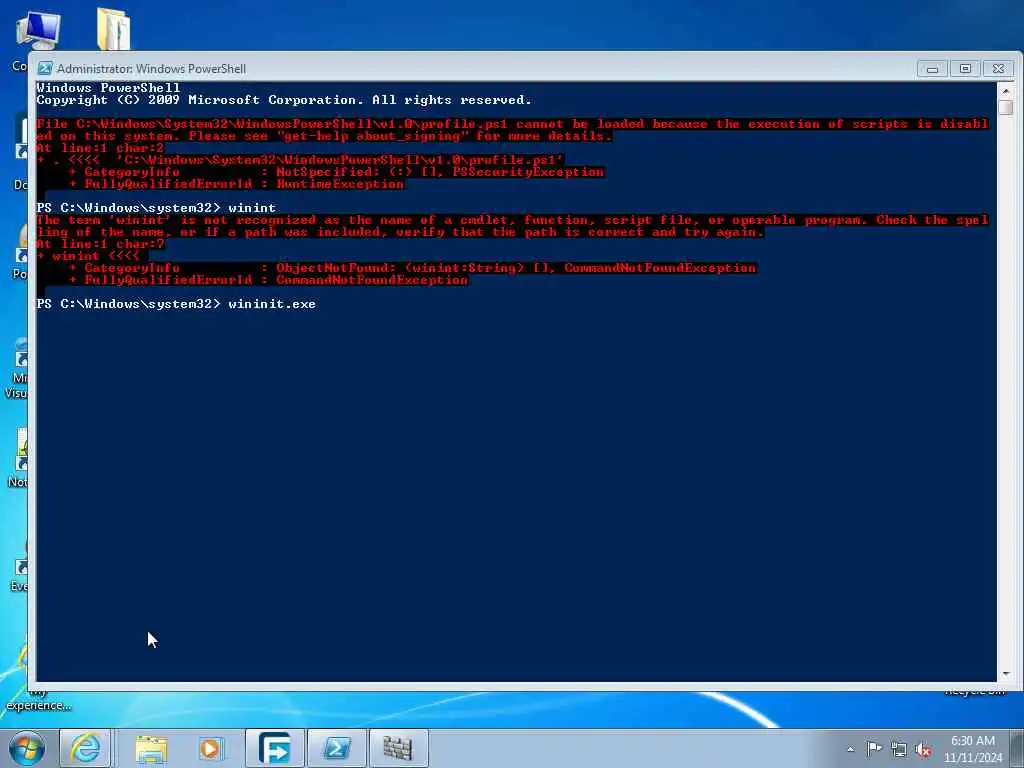This screenshot has width=1024, height=768.
Task: Click the muted volume tray icon
Action: coord(923,749)
